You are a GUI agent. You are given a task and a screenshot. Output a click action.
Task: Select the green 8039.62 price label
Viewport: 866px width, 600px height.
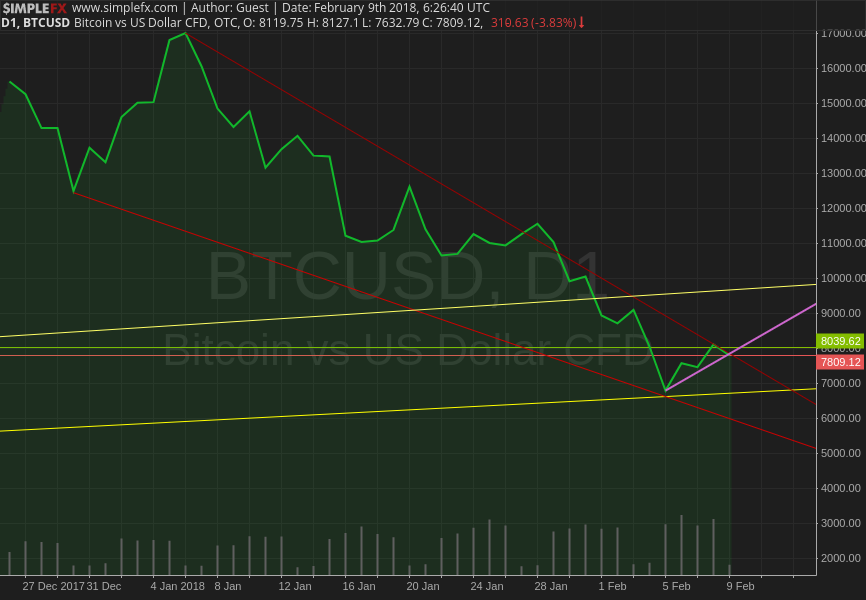click(x=840, y=341)
